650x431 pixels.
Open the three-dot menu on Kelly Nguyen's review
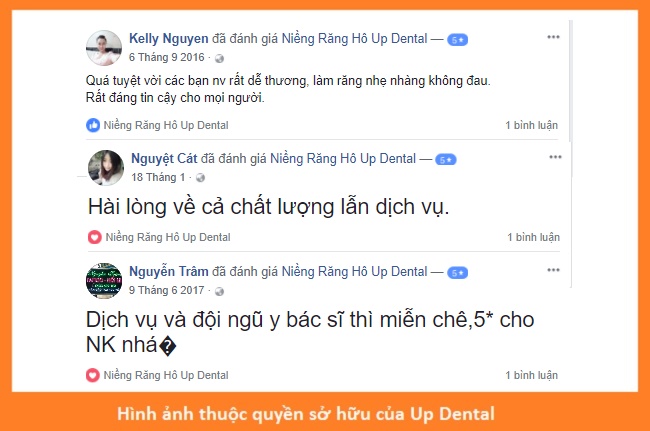pos(553,37)
